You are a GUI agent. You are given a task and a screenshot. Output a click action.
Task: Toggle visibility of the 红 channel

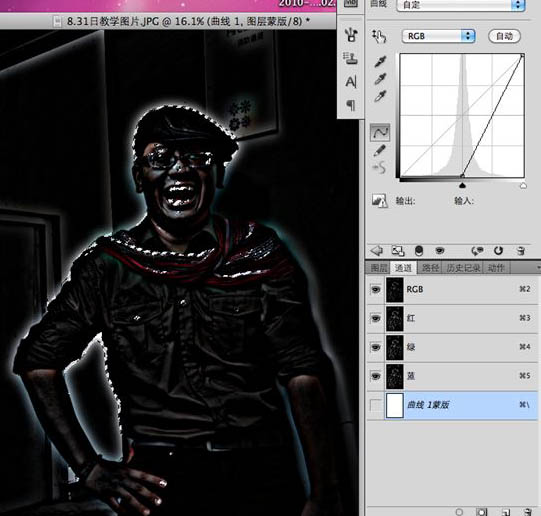(375, 318)
